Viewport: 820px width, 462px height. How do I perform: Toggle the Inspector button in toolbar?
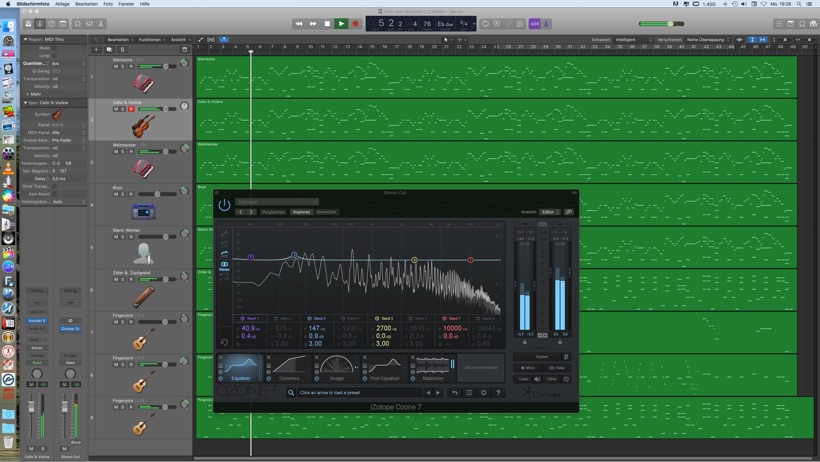(x=40, y=24)
